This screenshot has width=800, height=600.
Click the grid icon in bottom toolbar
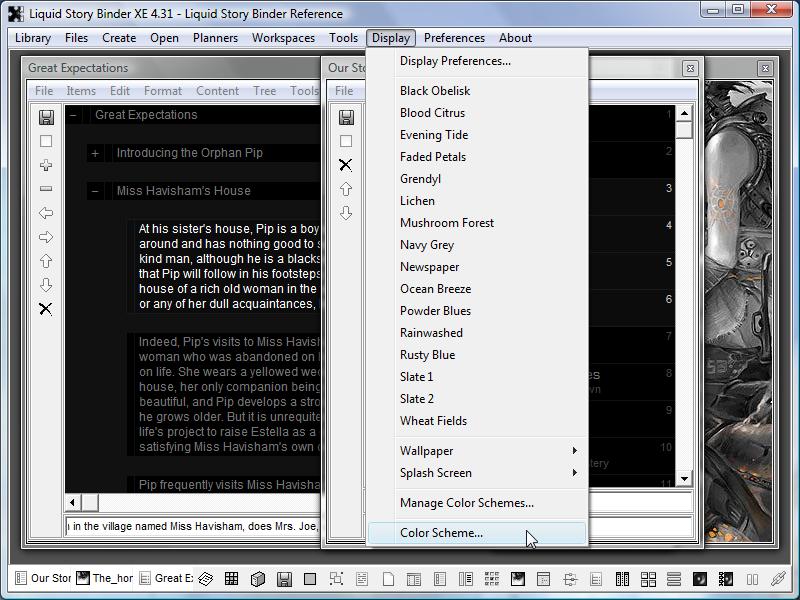pyautogui.click(x=231, y=578)
